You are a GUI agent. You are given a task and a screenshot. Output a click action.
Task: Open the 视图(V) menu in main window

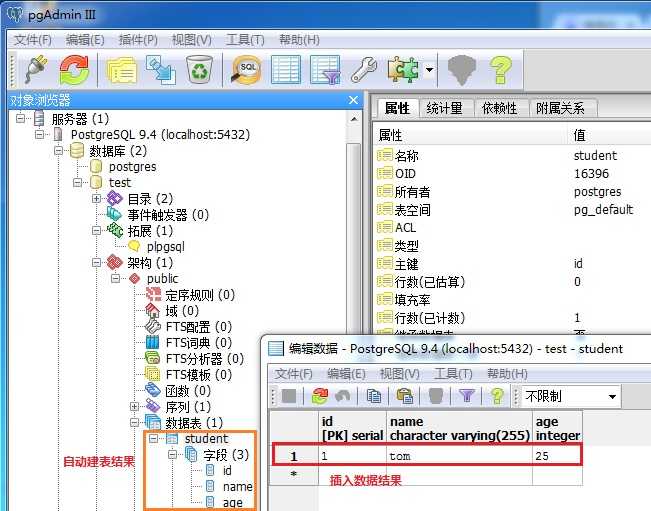[x=192, y=40]
